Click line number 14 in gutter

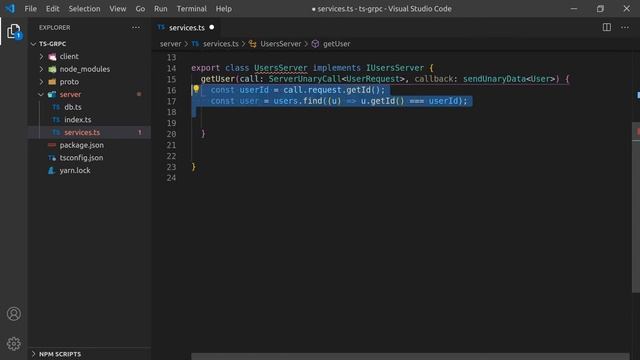pos(171,68)
